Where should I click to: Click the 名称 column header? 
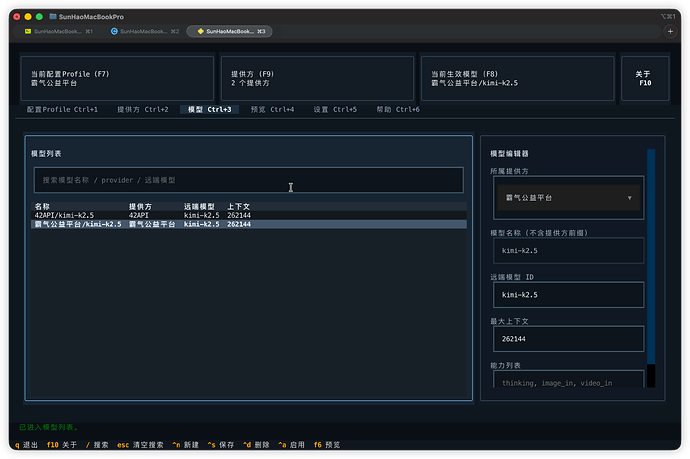pyautogui.click(x=42, y=206)
